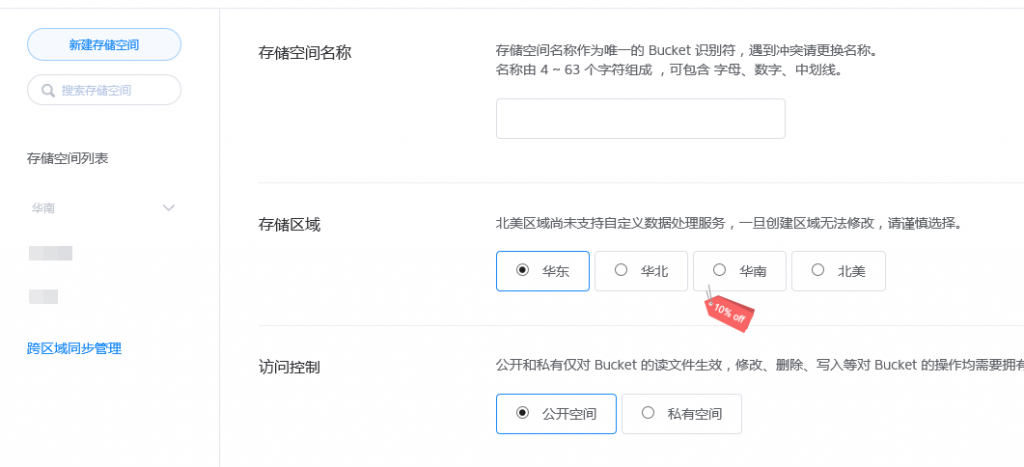Screen dimensions: 1024x467
Task: Click the 北美 radio circle
Action: (x=818, y=270)
